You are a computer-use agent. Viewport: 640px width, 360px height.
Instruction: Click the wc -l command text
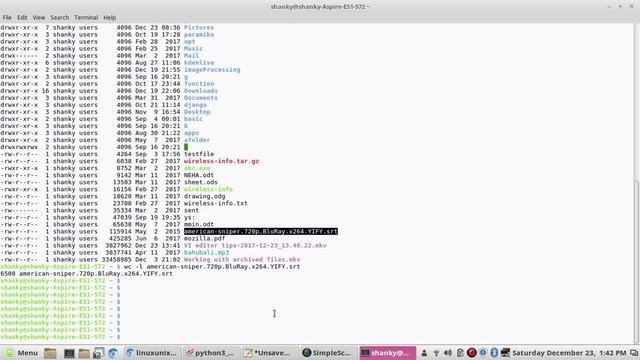(x=212, y=267)
